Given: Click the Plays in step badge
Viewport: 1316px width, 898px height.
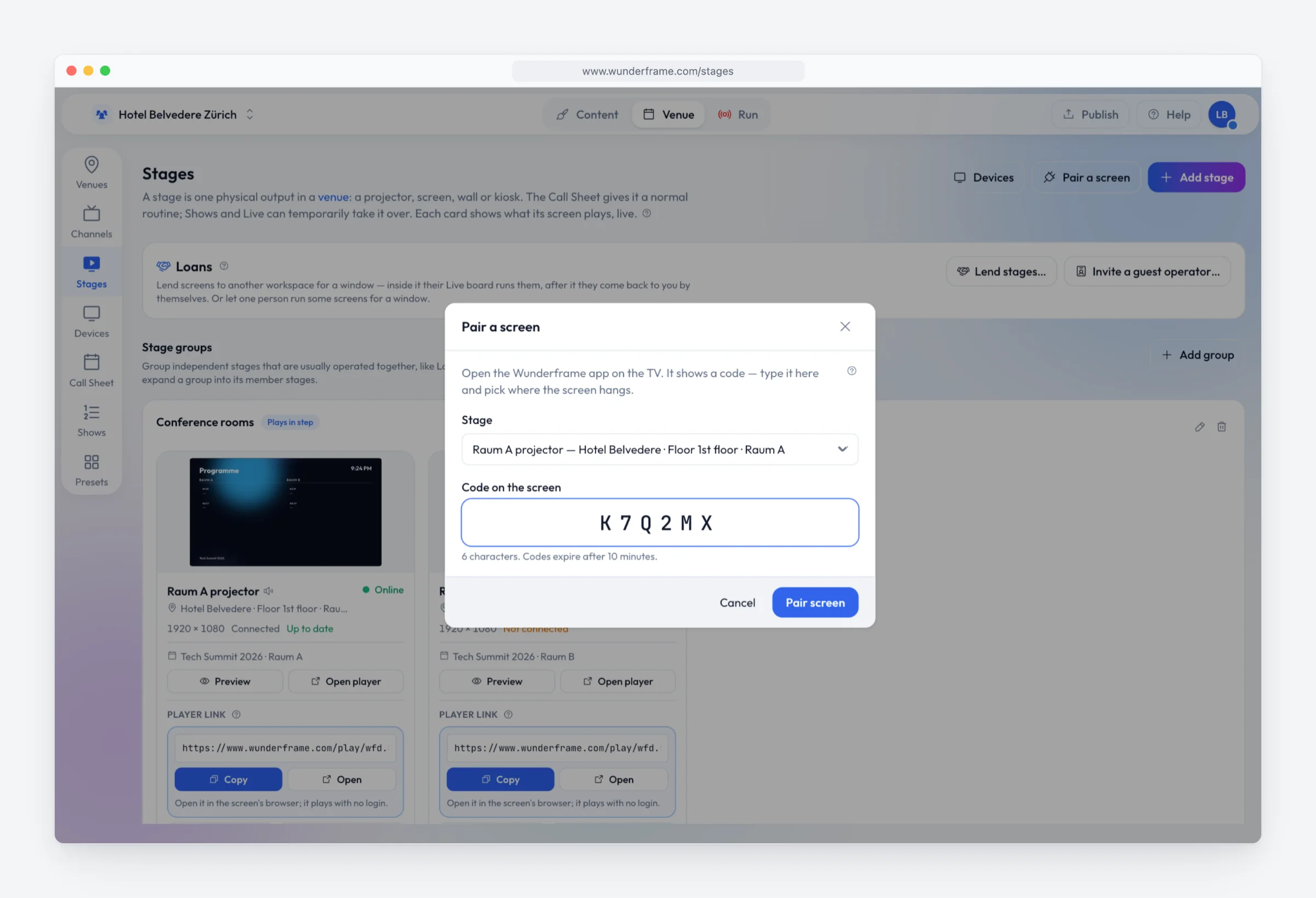Looking at the screenshot, I should tap(290, 422).
